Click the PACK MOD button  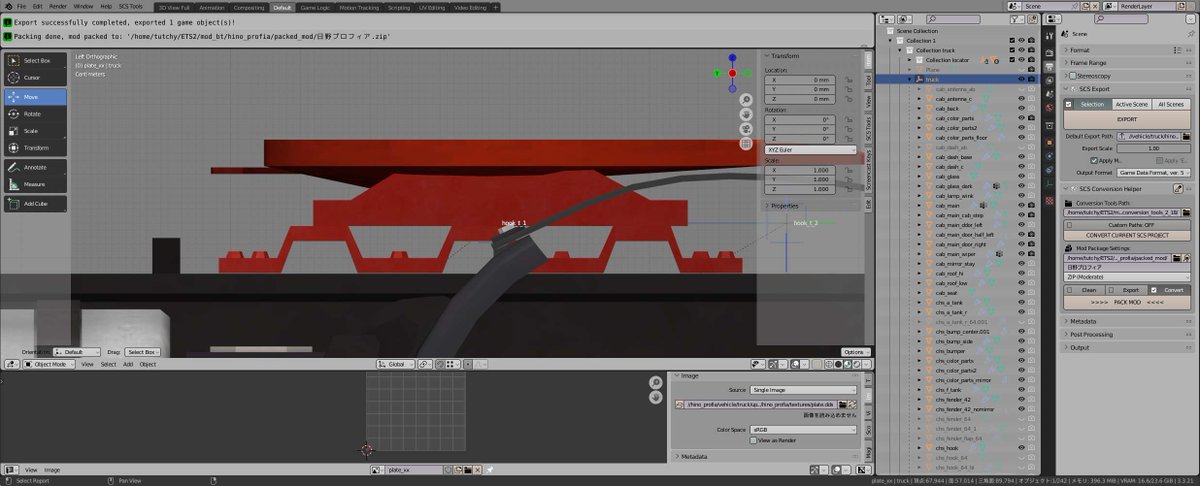pyautogui.click(x=1127, y=302)
